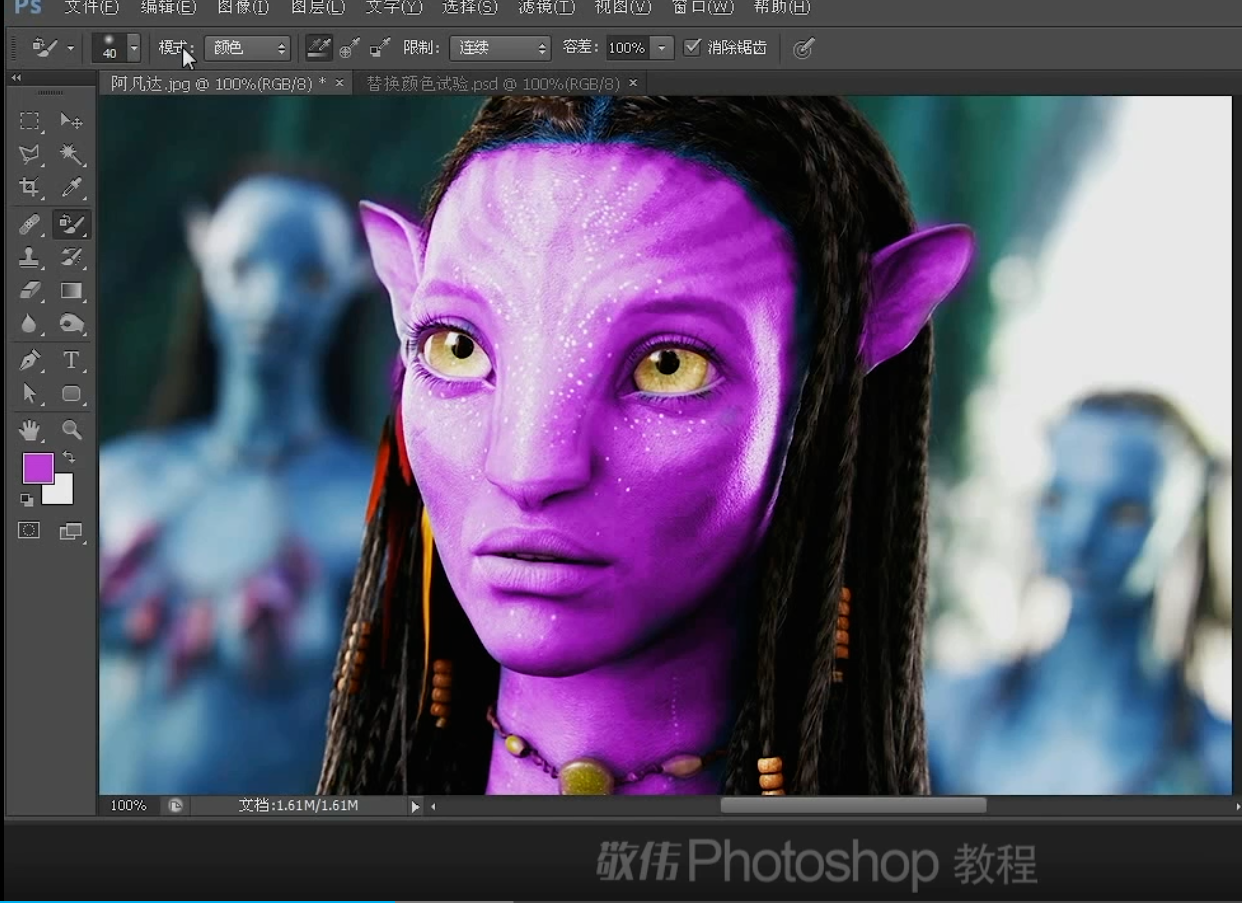This screenshot has height=903, width=1242.
Task: Open the status bar info arrow menu
Action: 415,806
